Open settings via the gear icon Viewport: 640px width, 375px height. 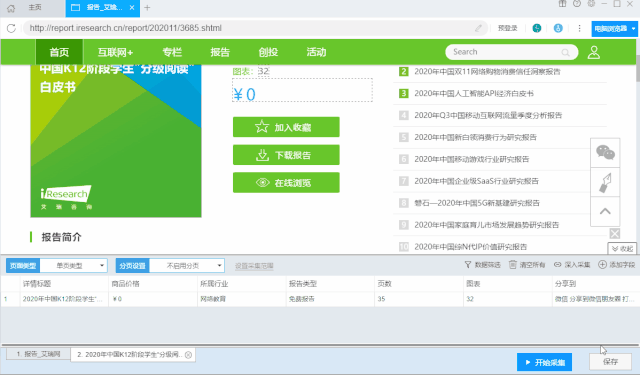pos(591,4)
